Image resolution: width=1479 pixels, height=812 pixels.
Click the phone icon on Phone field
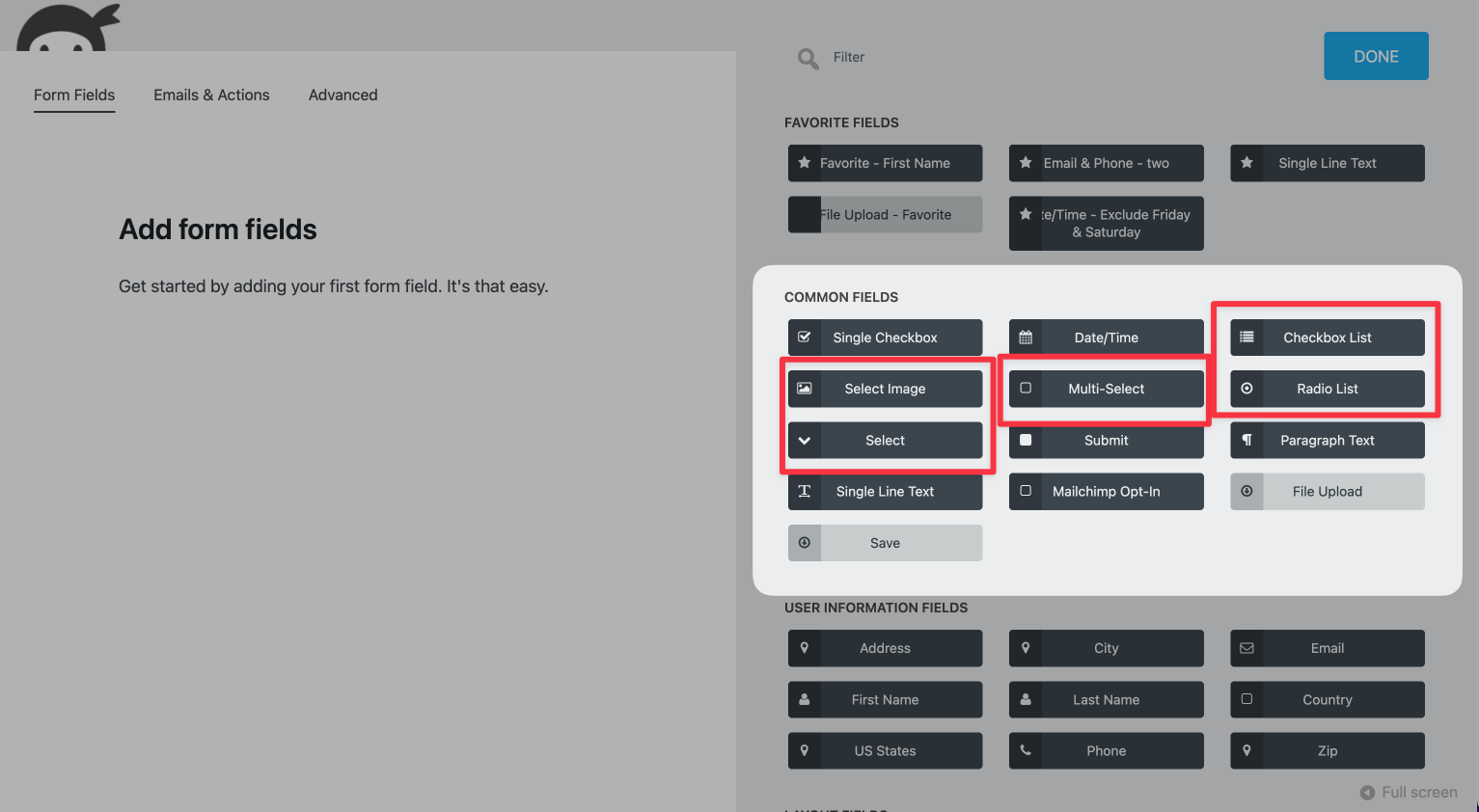click(1026, 750)
